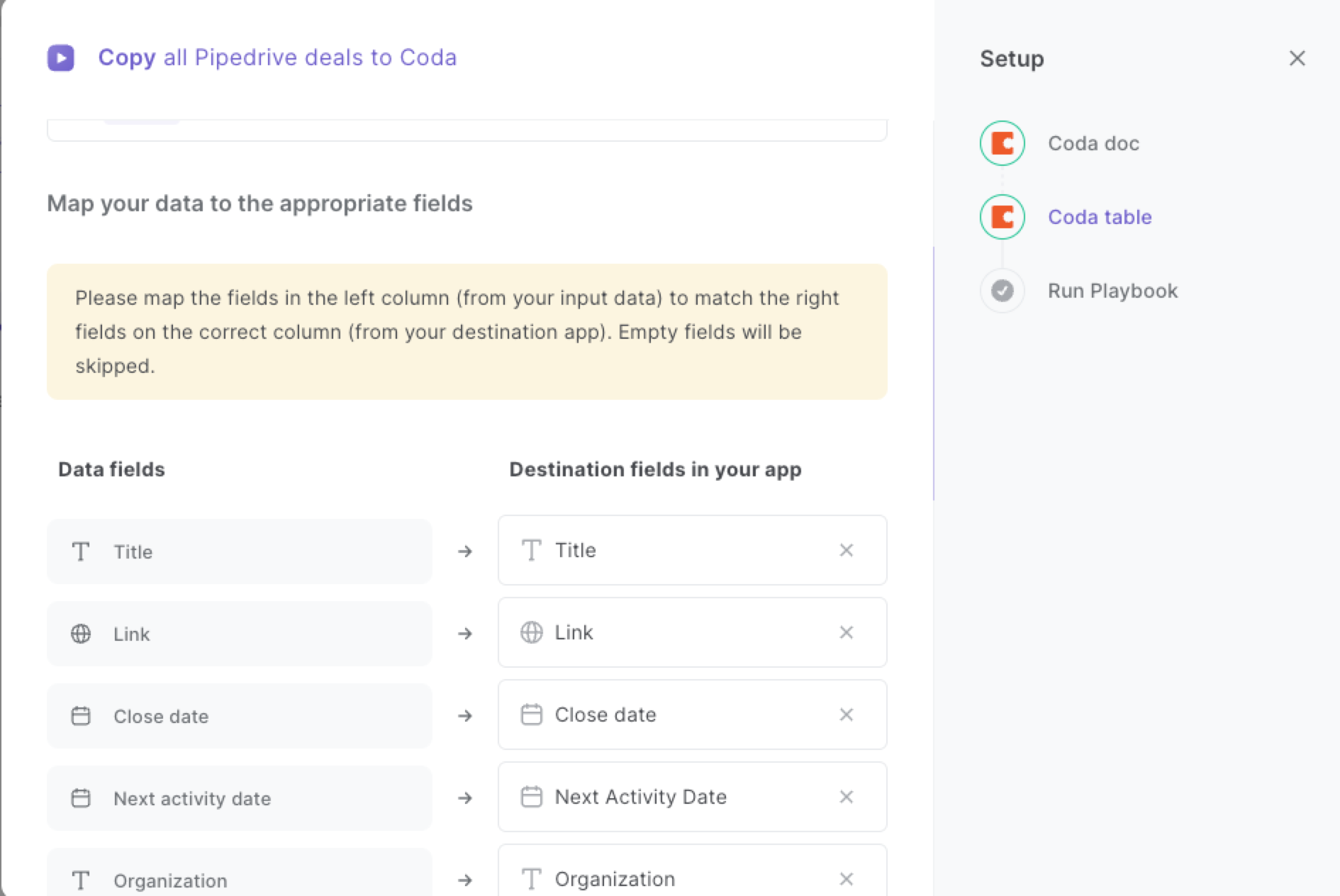Clear the Title destination field mapping
Viewport: 1340px width, 896px height.
[846, 550]
